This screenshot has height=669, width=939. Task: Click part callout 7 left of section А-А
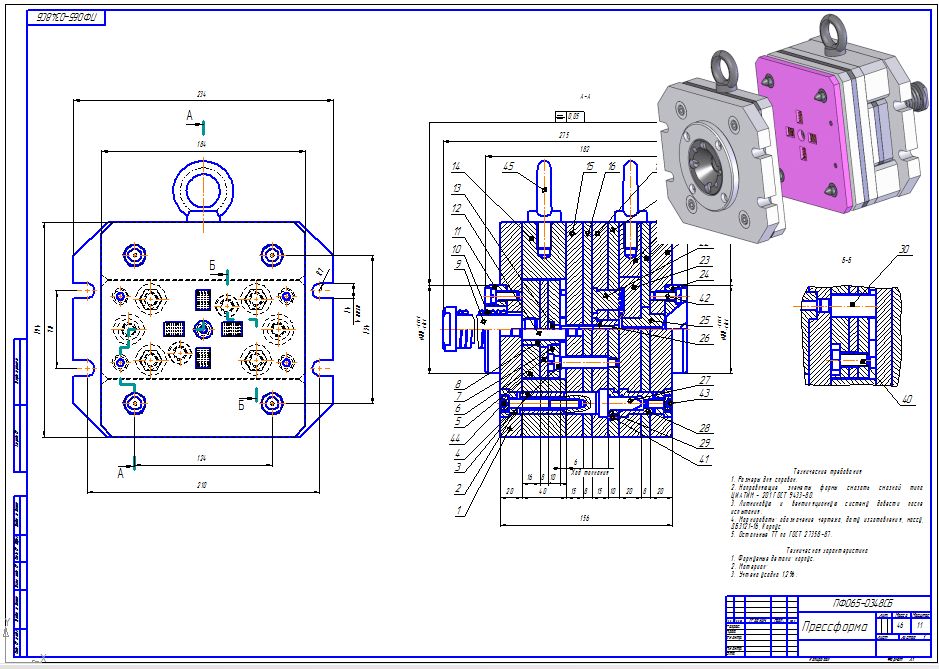[458, 396]
